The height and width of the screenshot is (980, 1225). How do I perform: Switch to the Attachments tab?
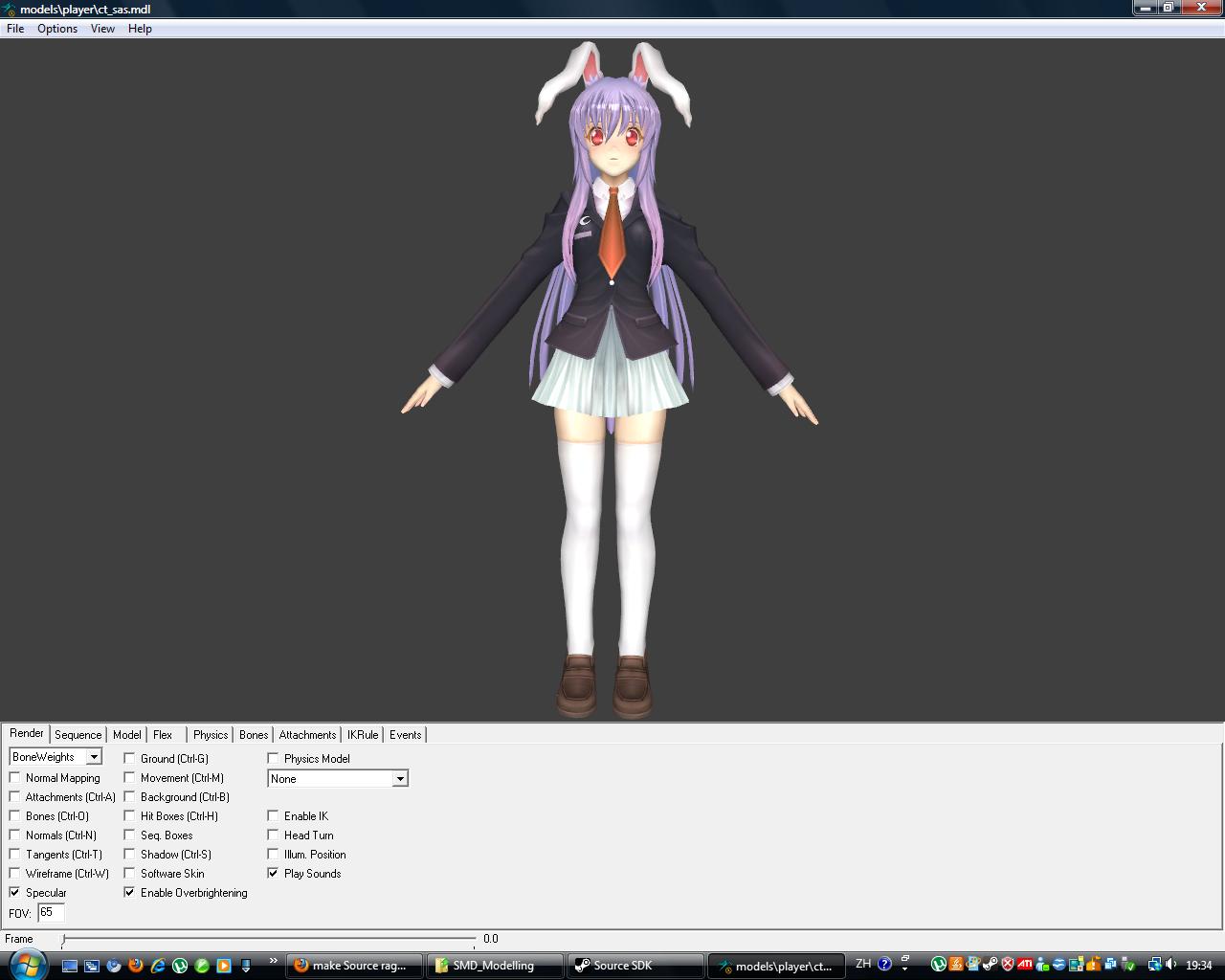click(307, 735)
